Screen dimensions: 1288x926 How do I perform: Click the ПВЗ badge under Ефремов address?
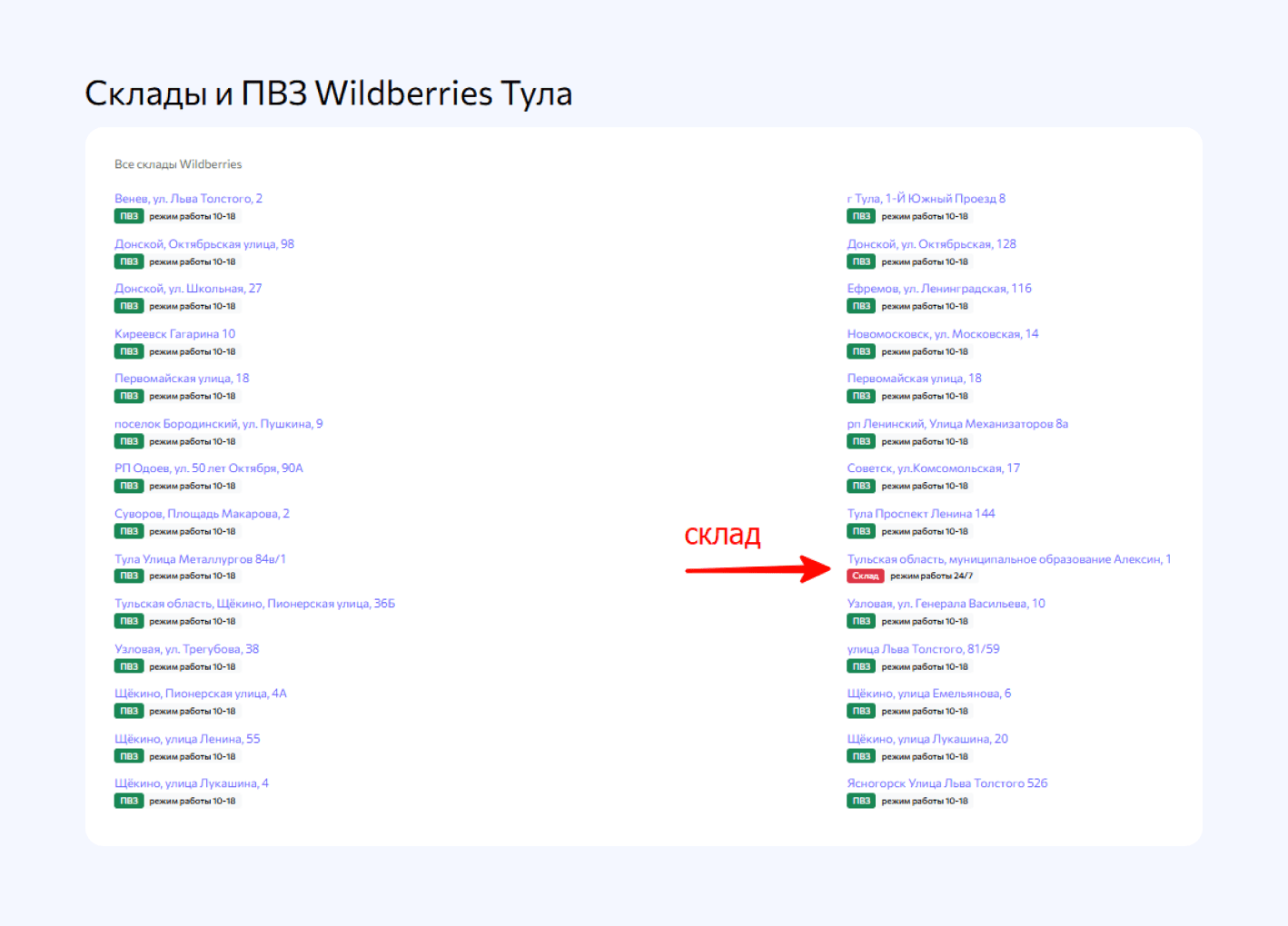pyautogui.click(x=861, y=307)
